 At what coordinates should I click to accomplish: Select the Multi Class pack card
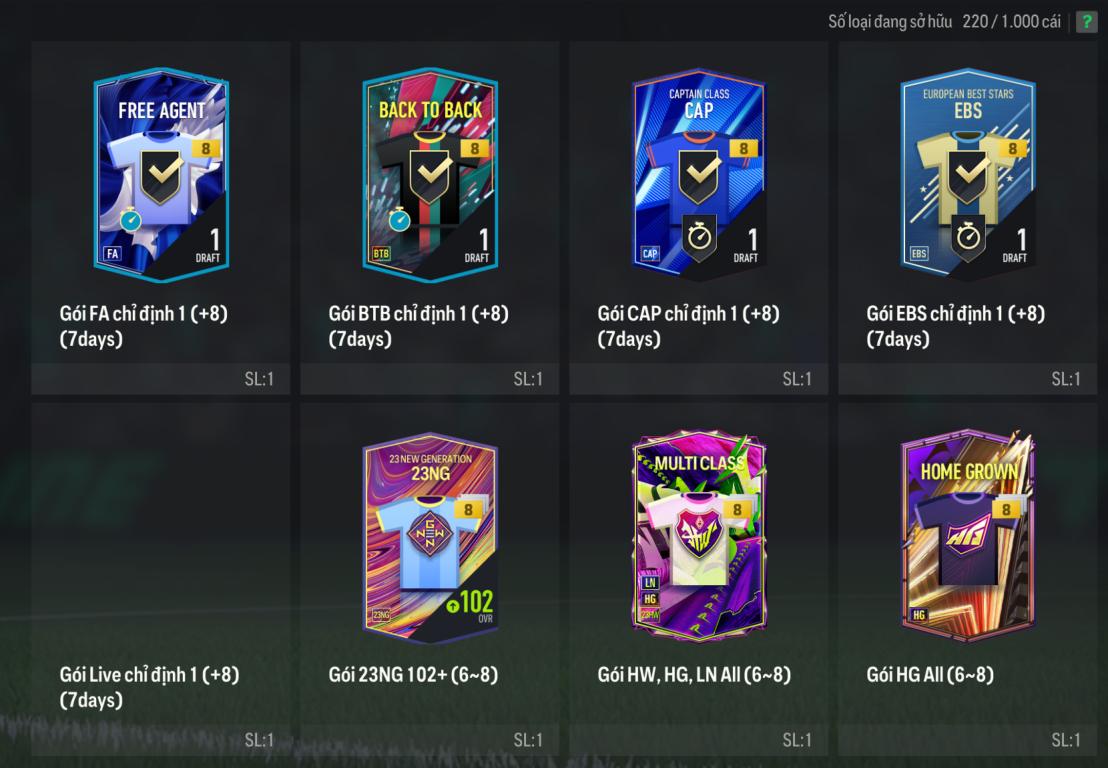coord(699,536)
